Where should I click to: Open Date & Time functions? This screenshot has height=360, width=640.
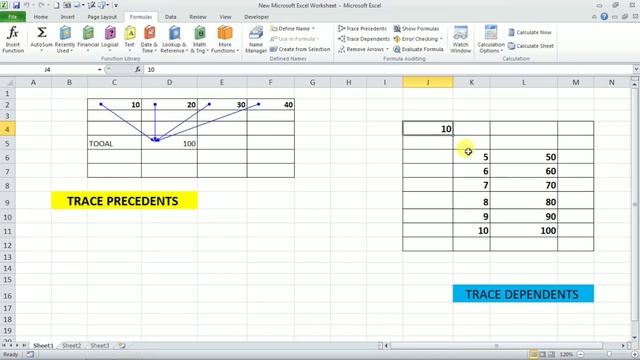149,40
